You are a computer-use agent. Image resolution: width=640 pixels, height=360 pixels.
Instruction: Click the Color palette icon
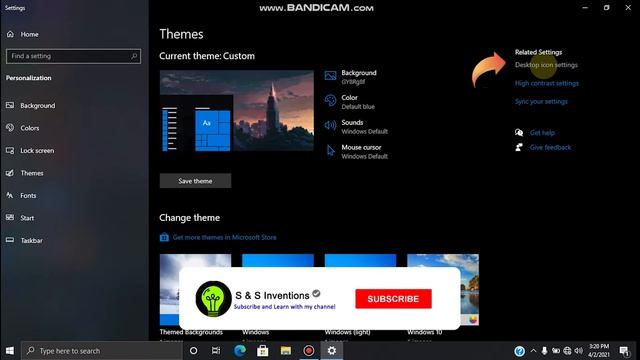coord(330,100)
